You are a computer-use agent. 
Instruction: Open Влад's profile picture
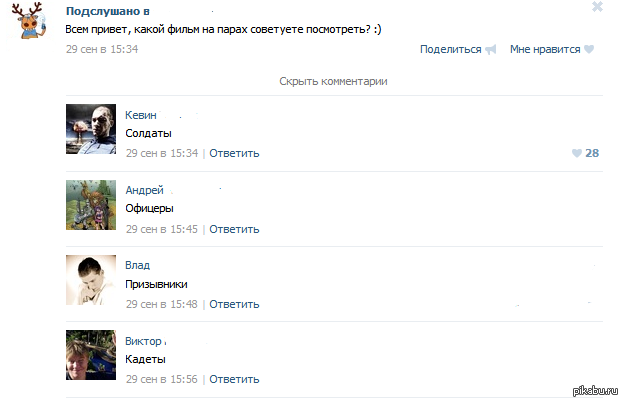point(92,280)
